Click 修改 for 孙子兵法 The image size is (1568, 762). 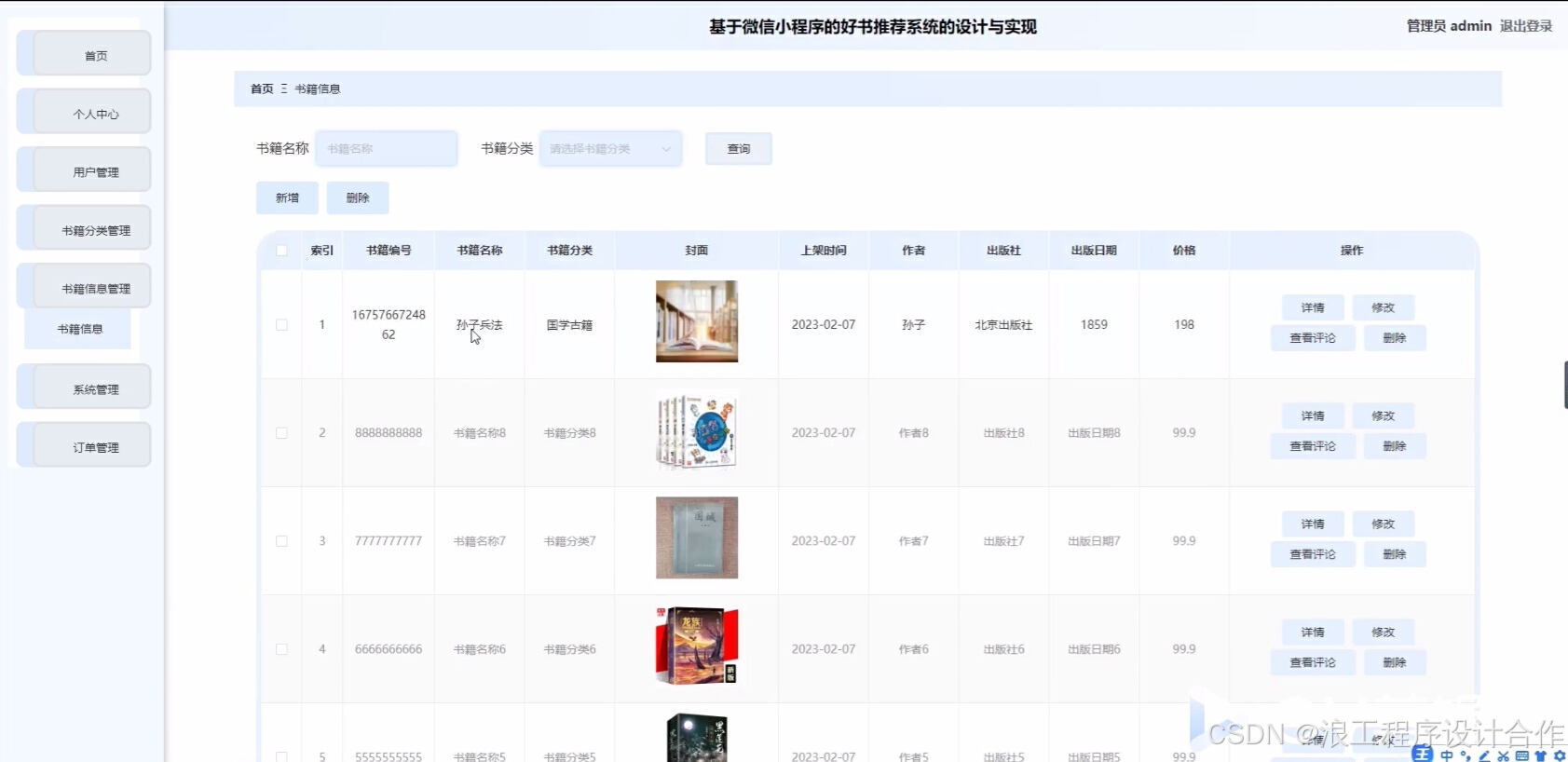point(1383,307)
